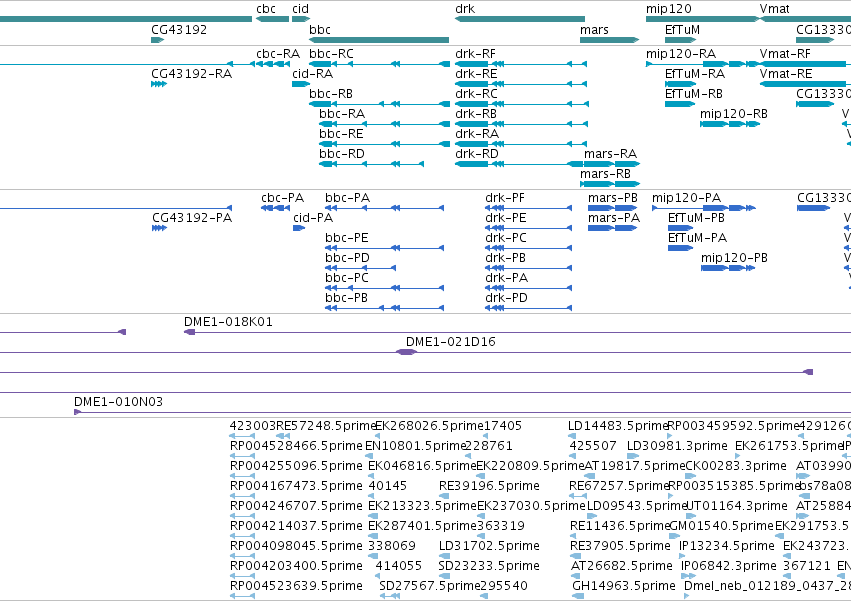Select the EfTuM-RB transcript glyph
The width and height of the screenshot is (851, 601).
(x=680, y=104)
